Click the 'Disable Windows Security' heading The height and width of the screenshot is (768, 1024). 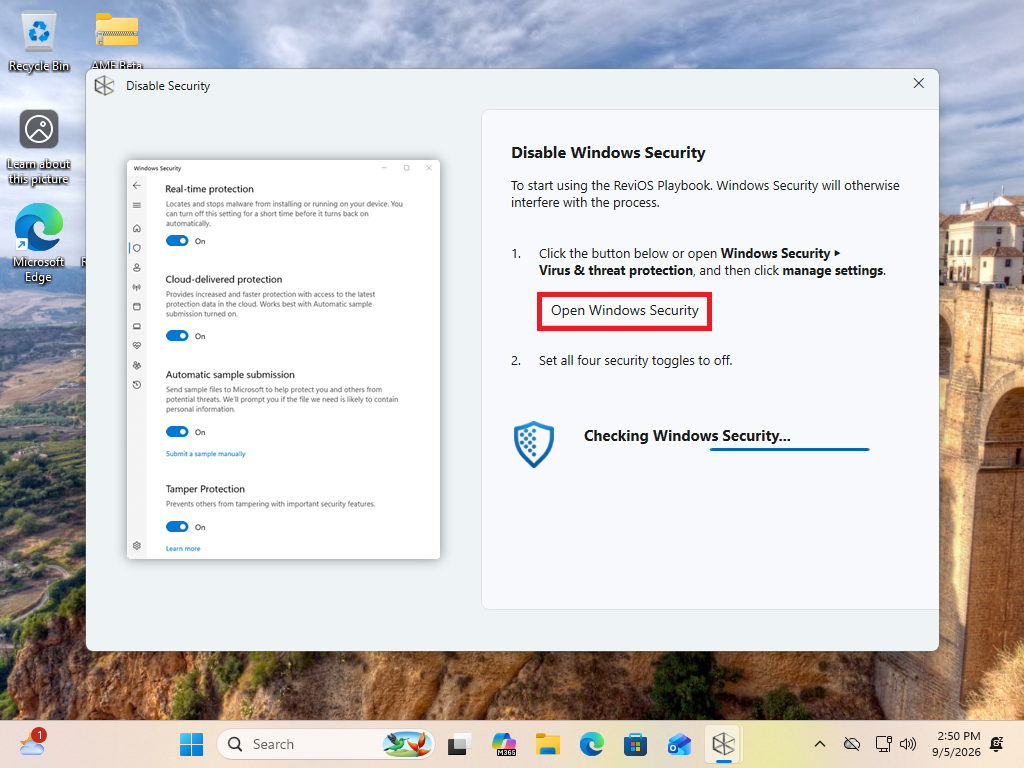608,153
